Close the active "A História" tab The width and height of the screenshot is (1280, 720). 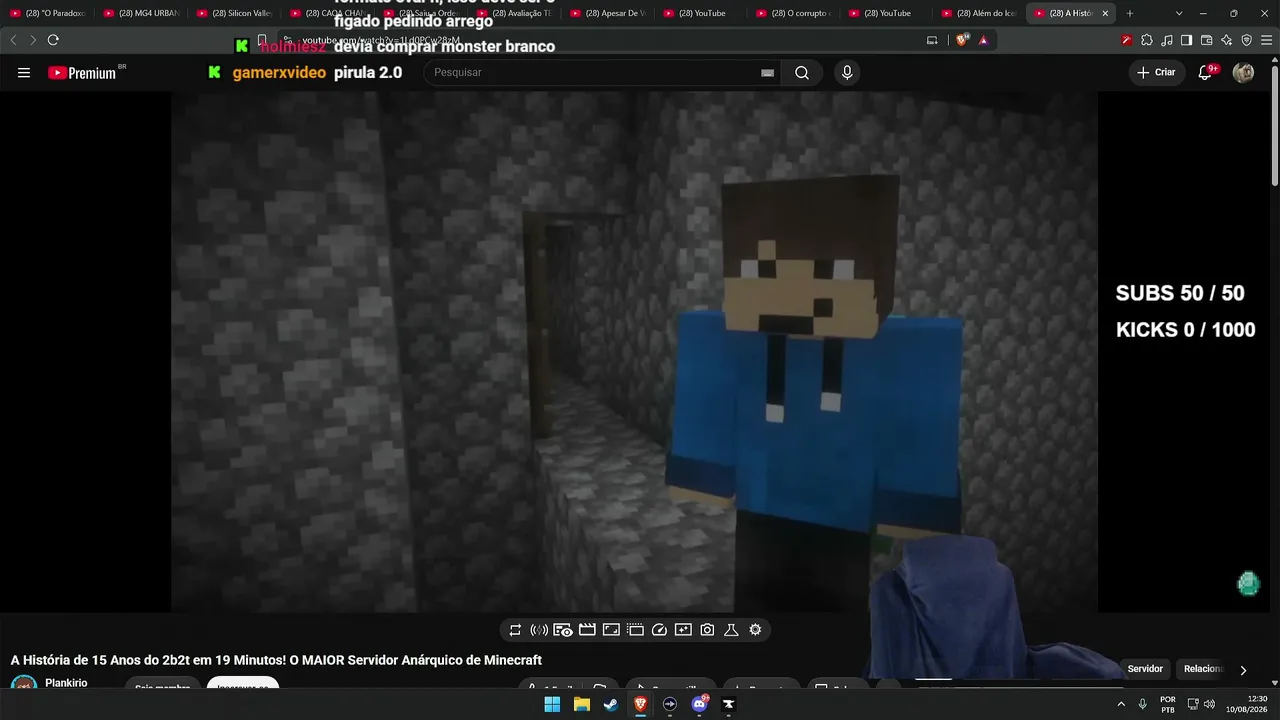point(1107,13)
